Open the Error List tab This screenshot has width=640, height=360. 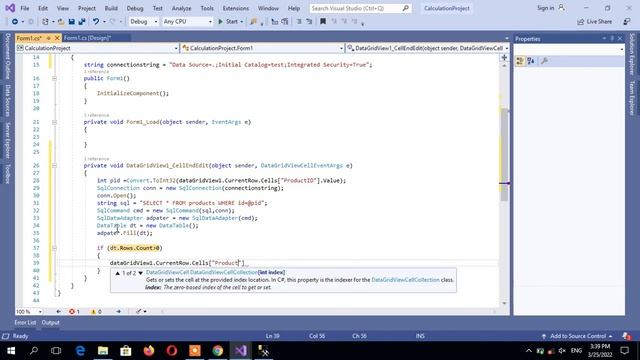pos(25,322)
